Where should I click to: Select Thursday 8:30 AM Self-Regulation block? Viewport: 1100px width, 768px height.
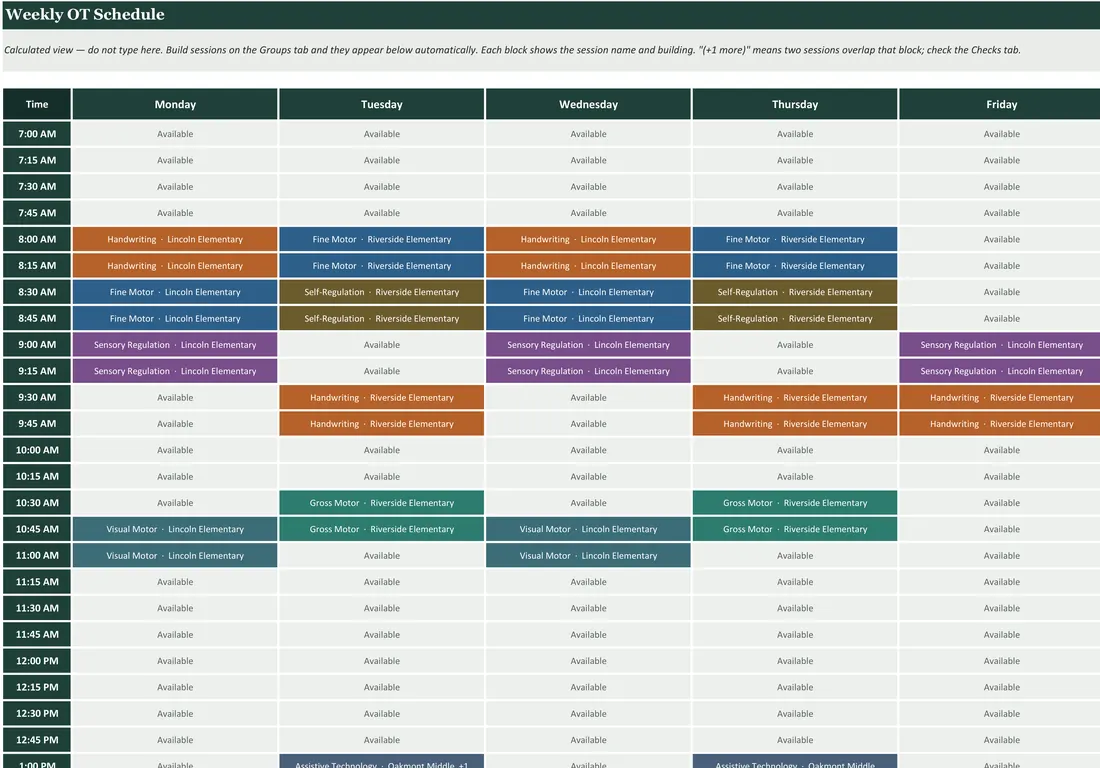pyautogui.click(x=795, y=292)
